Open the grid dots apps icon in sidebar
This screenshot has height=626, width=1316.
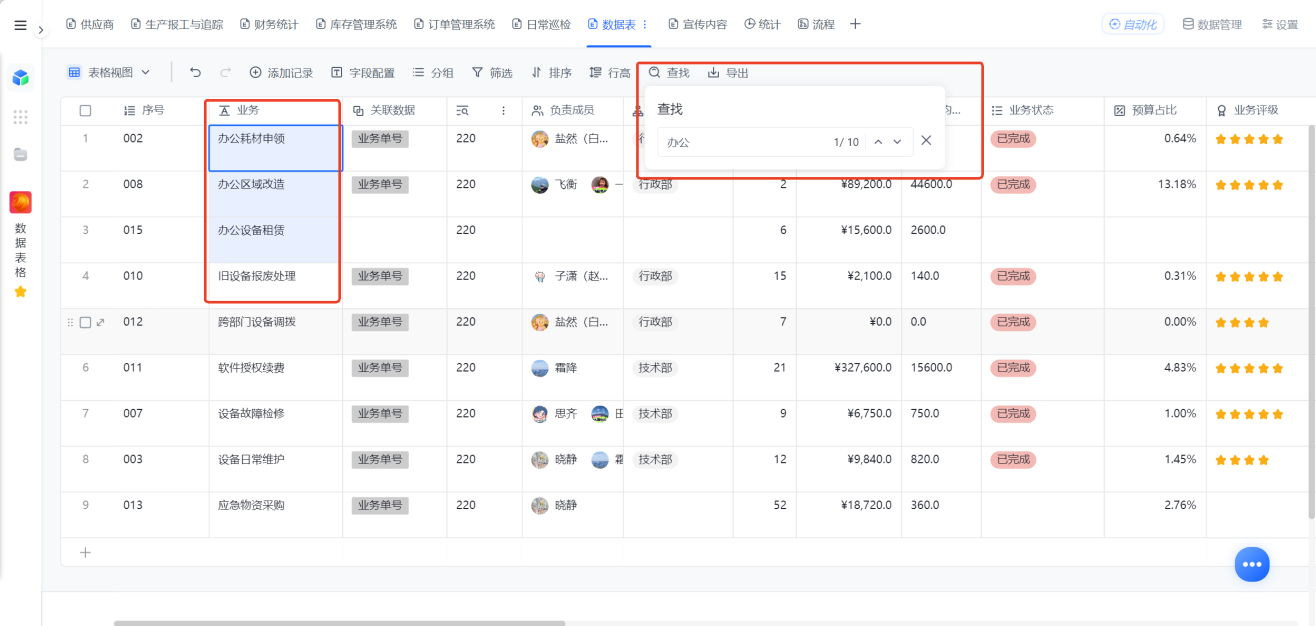coord(20,117)
